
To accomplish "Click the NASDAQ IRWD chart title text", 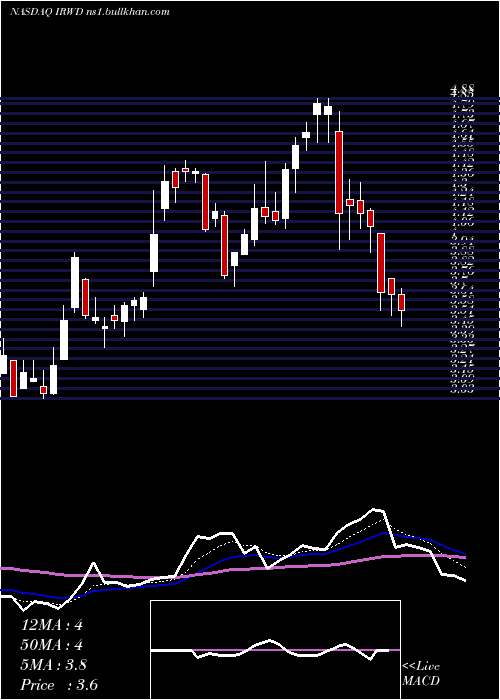I will (90, 12).
